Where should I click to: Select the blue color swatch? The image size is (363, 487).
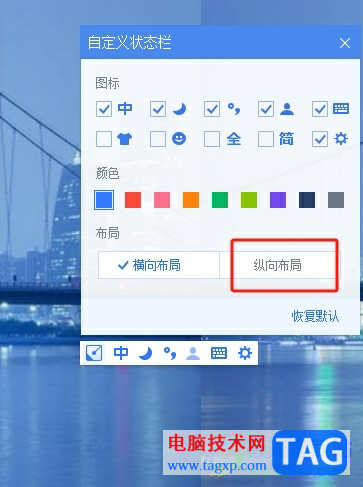[104, 200]
